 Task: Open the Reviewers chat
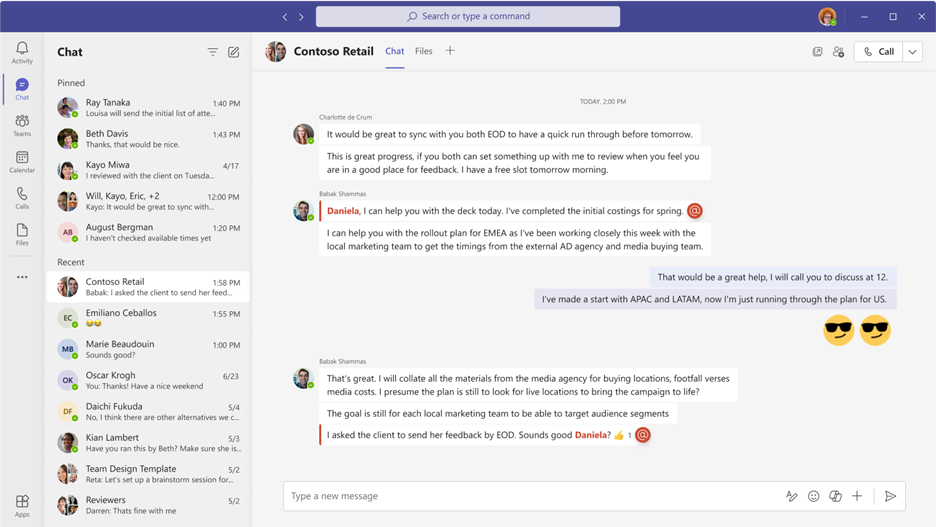[148, 505]
